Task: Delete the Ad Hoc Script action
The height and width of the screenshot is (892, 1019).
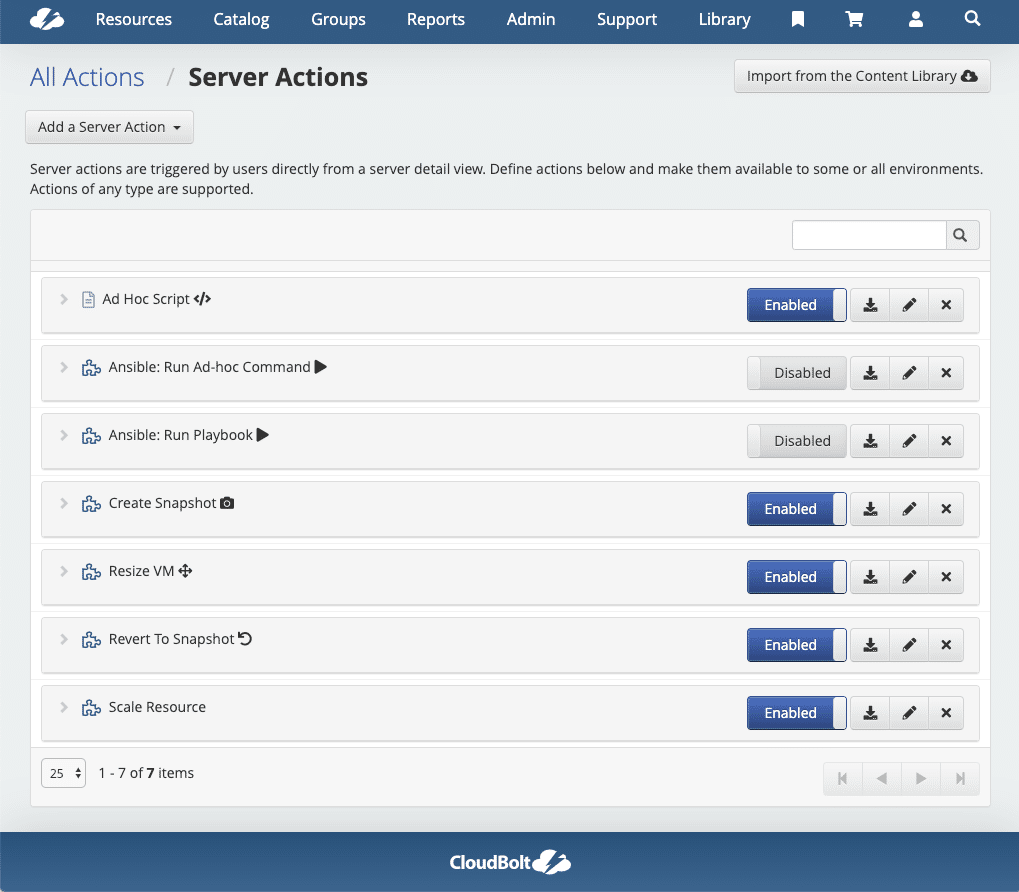Action: (x=946, y=305)
